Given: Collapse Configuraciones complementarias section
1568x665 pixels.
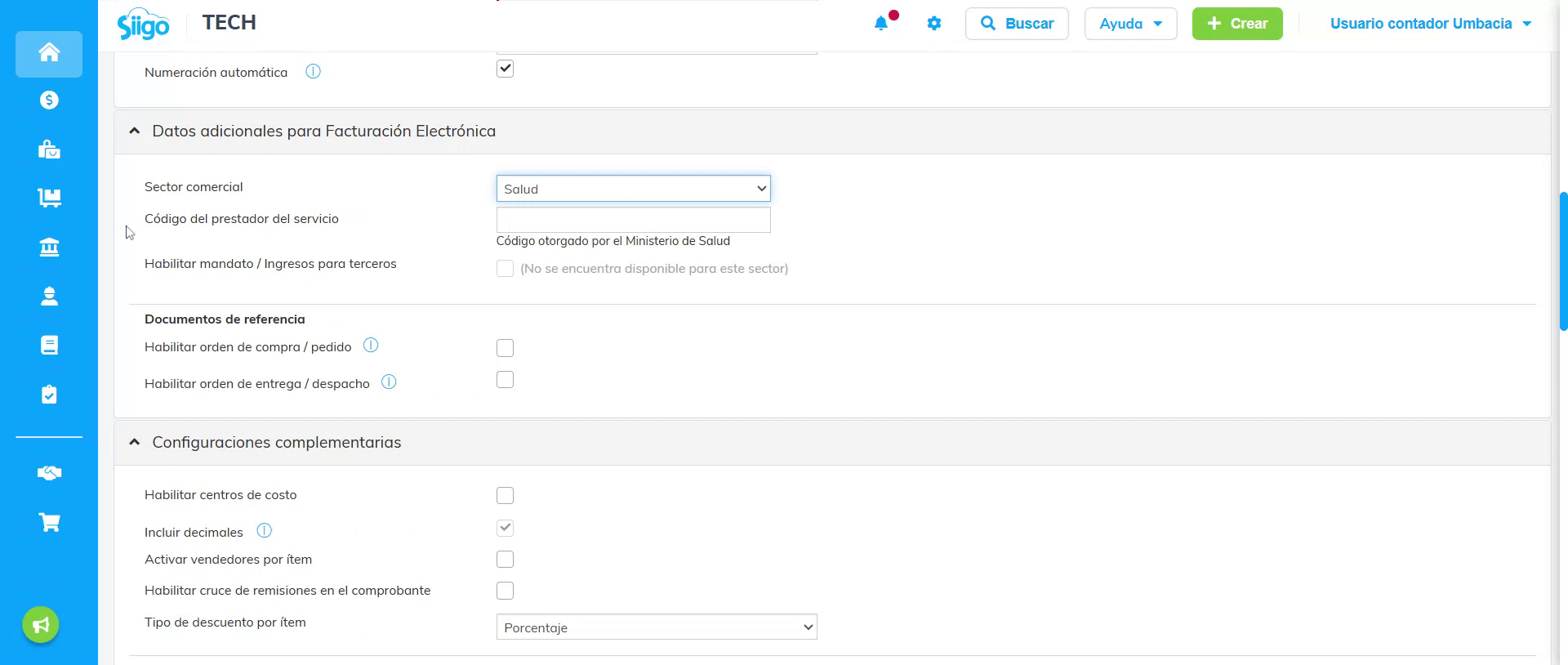Looking at the screenshot, I should (x=135, y=442).
